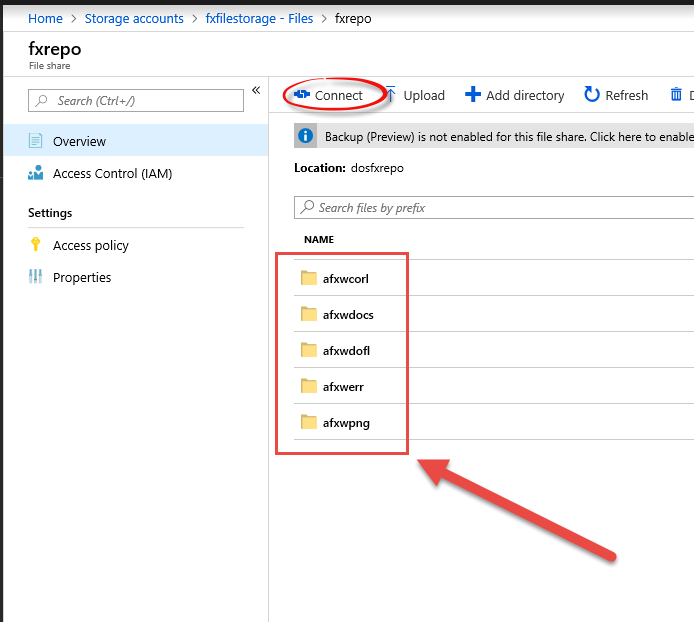
Task: Click the blue info icon in backup banner
Action: point(305,135)
